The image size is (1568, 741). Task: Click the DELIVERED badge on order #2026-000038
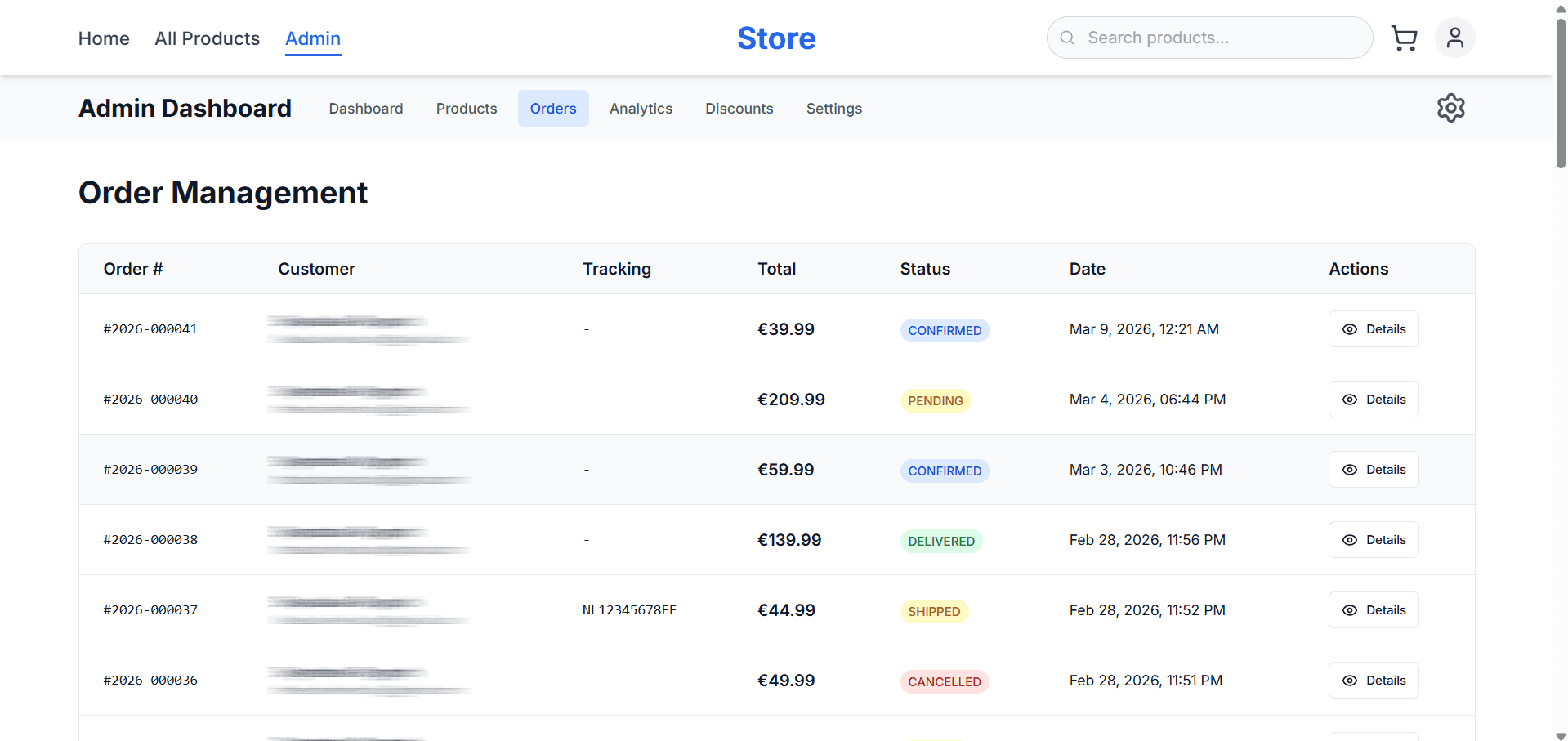[941, 541]
